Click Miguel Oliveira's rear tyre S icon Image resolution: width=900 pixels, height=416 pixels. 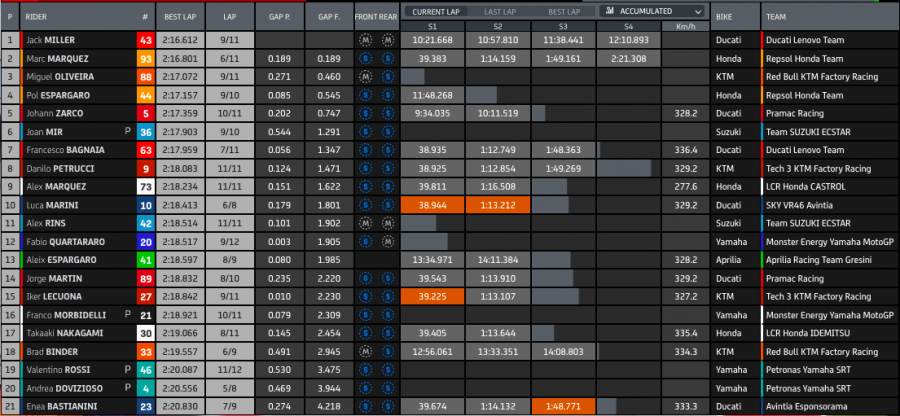[386, 77]
